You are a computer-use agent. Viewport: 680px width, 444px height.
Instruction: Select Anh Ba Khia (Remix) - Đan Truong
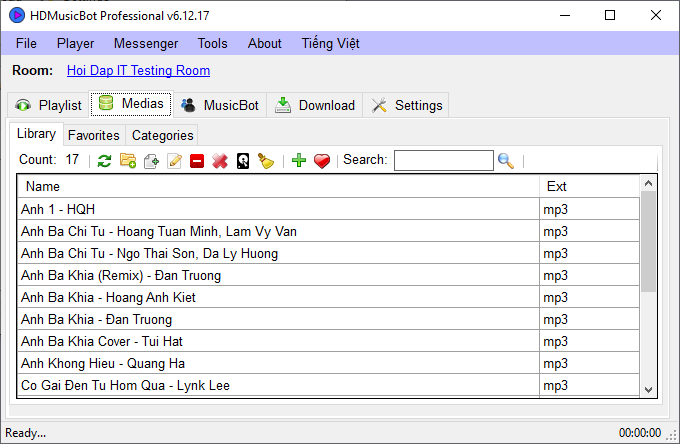(x=278, y=275)
